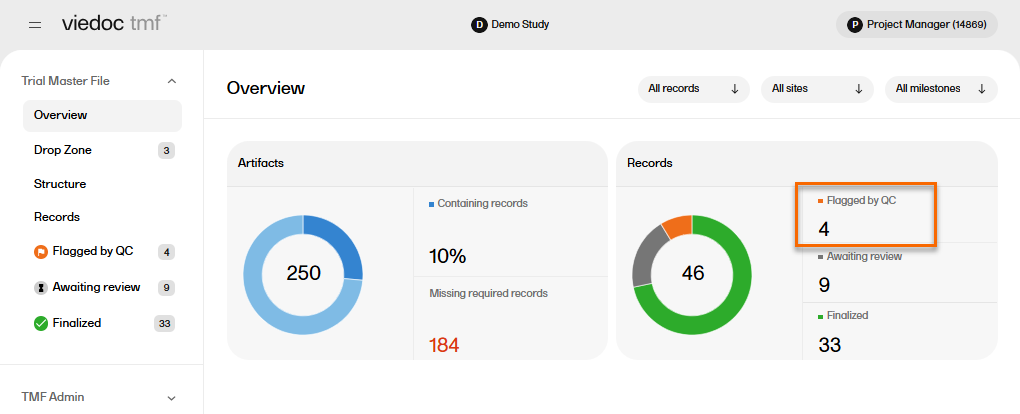Click the green Finalized checkmark icon
The width and height of the screenshot is (1020, 414).
click(x=41, y=323)
